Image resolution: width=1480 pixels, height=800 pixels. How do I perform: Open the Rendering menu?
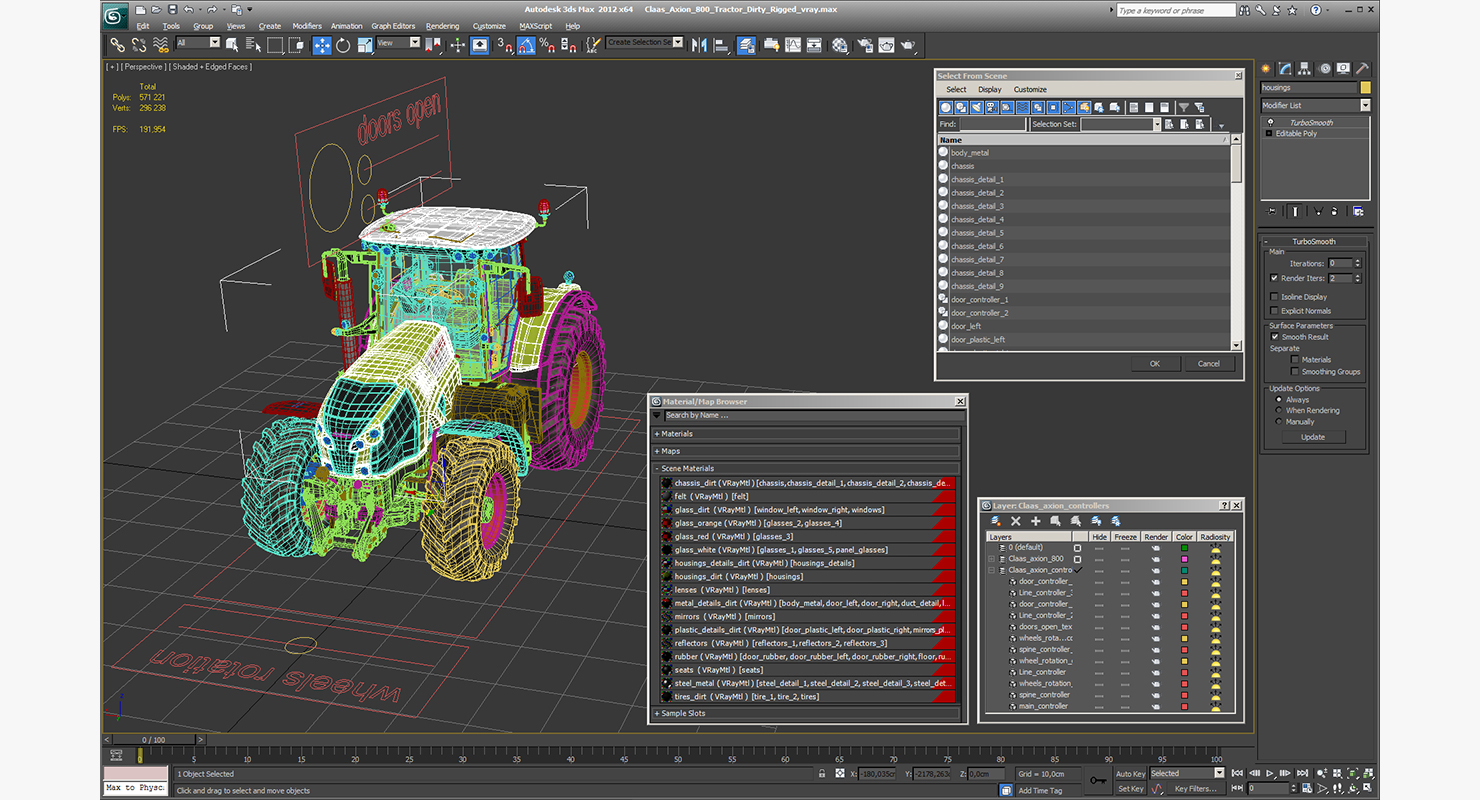coord(442,26)
